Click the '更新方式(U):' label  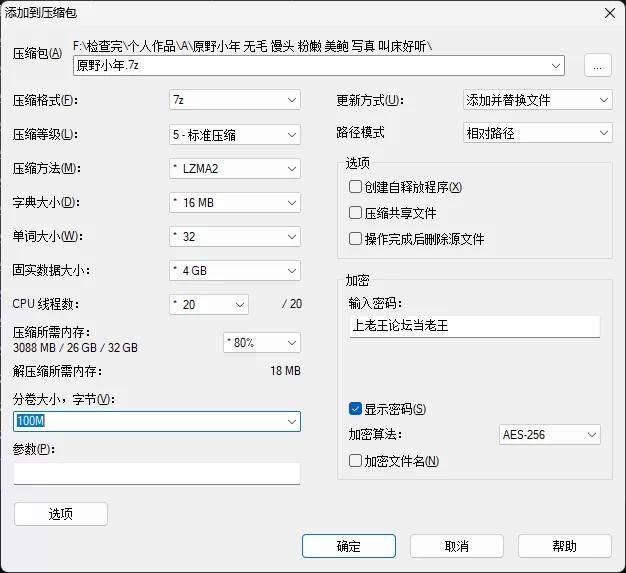370,100
